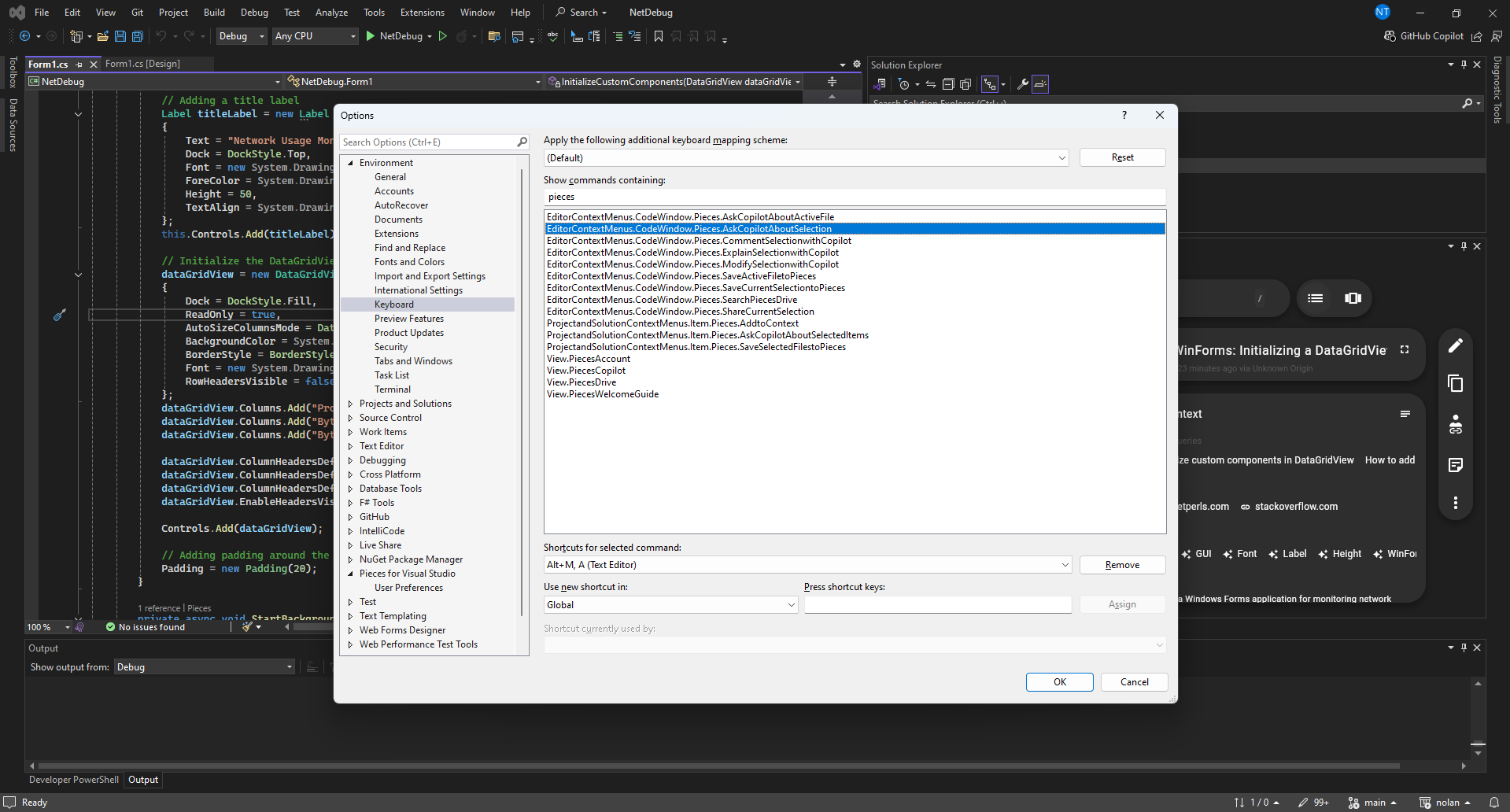
Task: Click the Navigate Backward arrow icon
Action: pos(24,36)
